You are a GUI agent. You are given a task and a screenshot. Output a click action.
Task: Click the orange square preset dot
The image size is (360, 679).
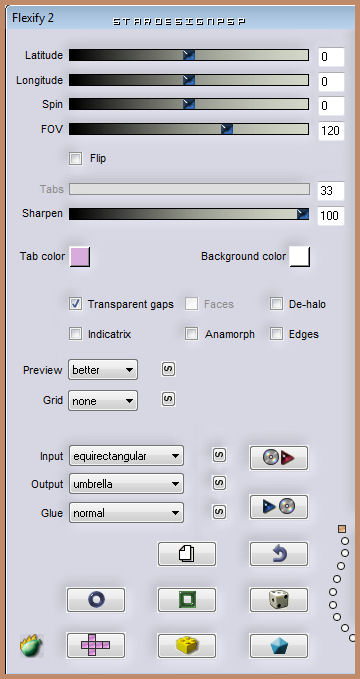(341, 529)
